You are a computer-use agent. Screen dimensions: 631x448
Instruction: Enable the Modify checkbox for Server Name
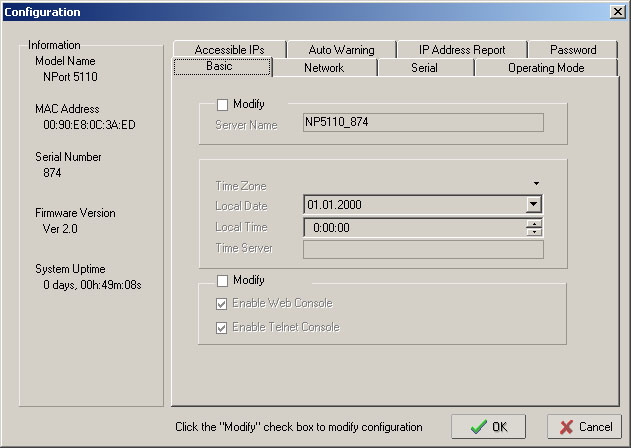[x=222, y=104]
